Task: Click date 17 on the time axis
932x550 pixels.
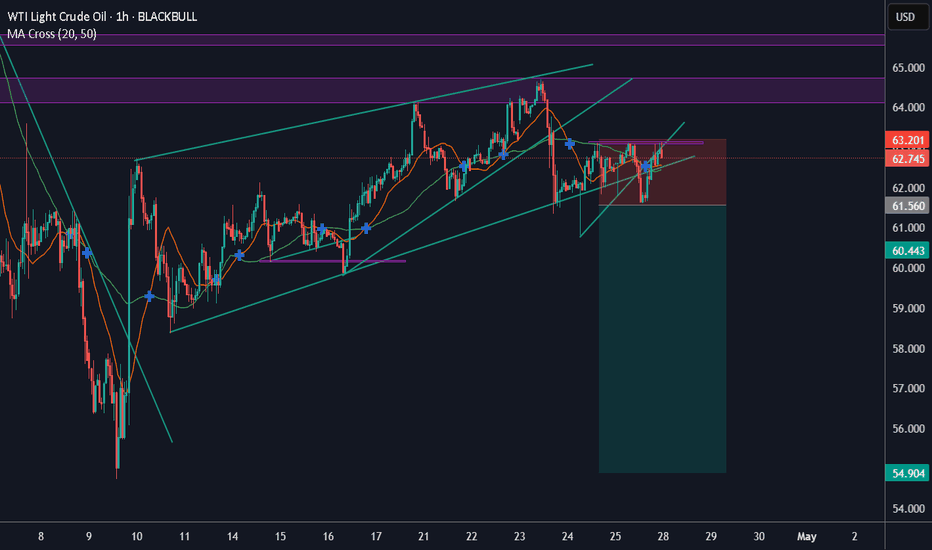Action: click(376, 536)
